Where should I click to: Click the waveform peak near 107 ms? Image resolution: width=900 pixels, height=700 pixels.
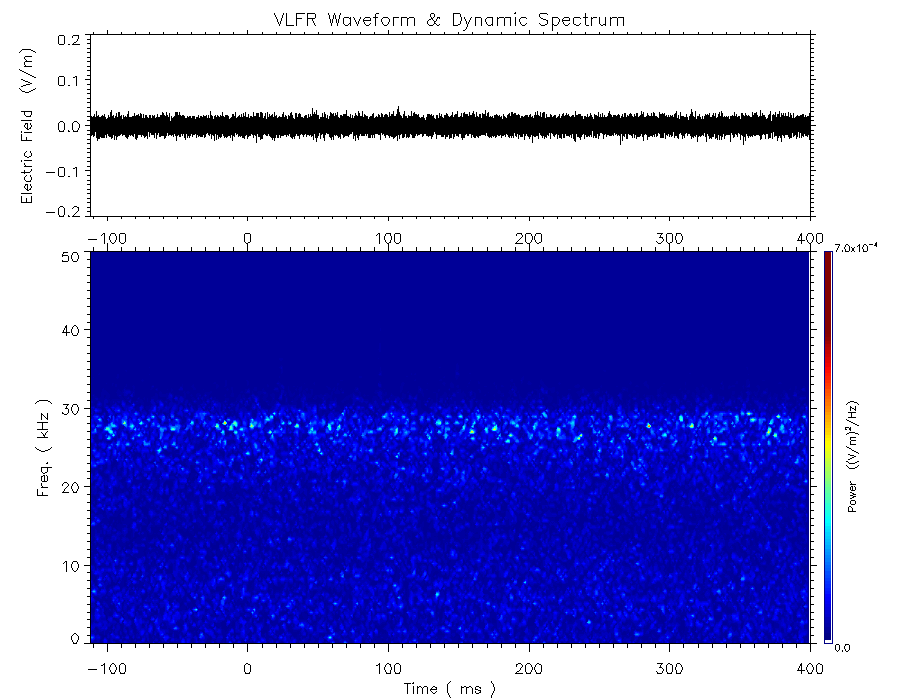coord(399,108)
